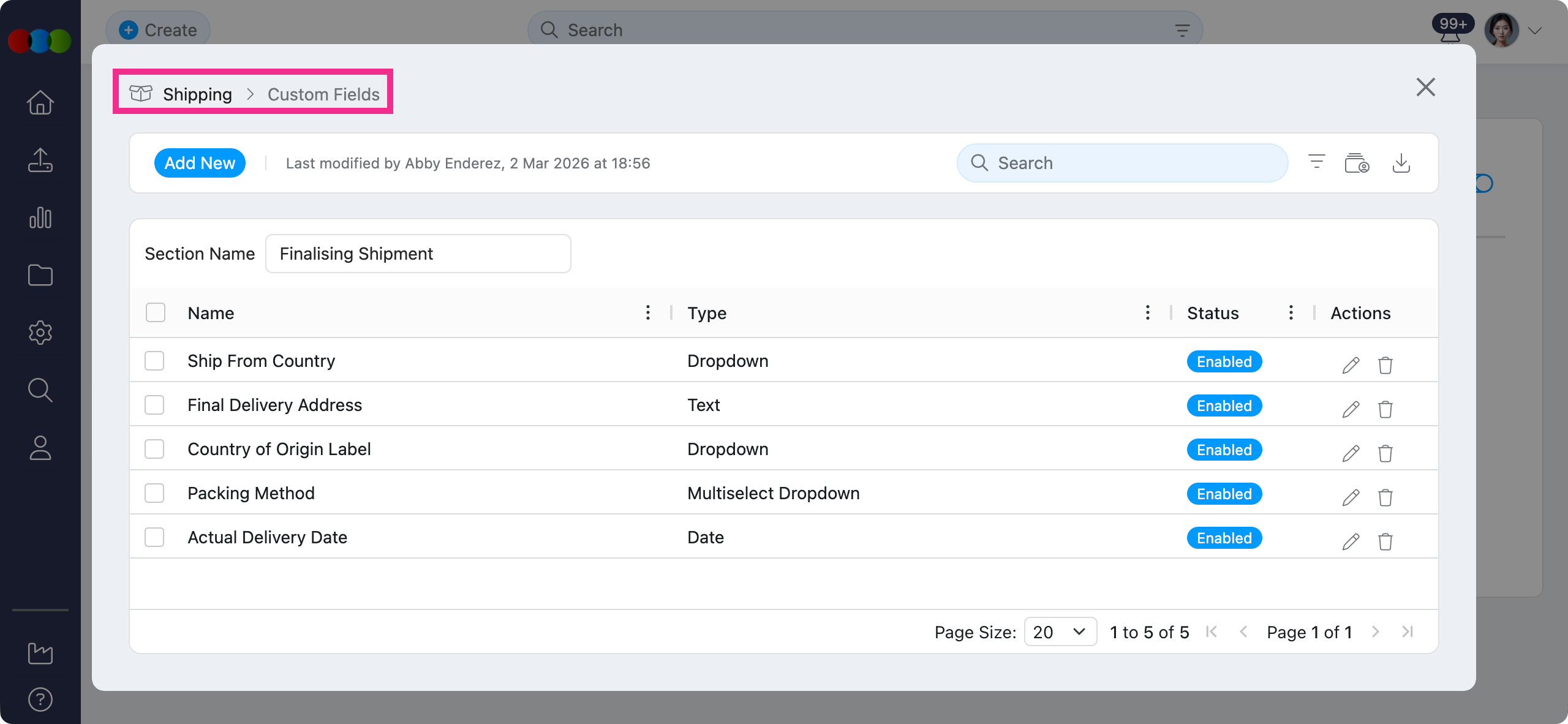The height and width of the screenshot is (724, 1568).
Task: Click the download icon in the toolbar
Action: (1401, 163)
